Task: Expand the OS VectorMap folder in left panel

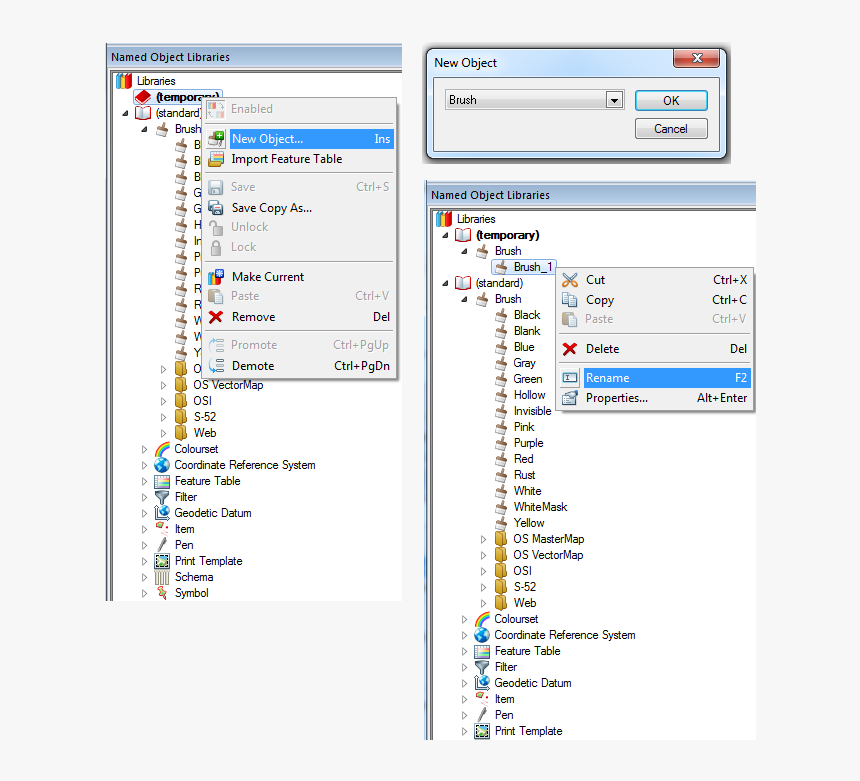Action: [163, 386]
